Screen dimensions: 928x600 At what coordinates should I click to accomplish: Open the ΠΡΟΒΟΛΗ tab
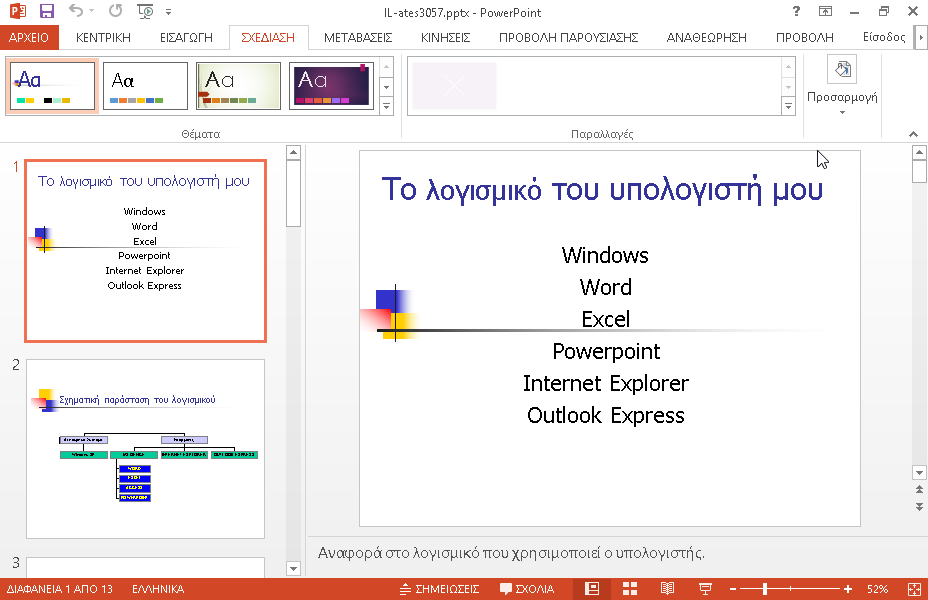click(x=804, y=37)
